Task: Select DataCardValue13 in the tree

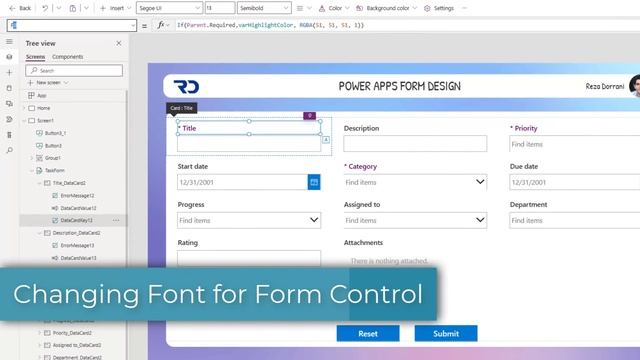Action: click(x=78, y=258)
